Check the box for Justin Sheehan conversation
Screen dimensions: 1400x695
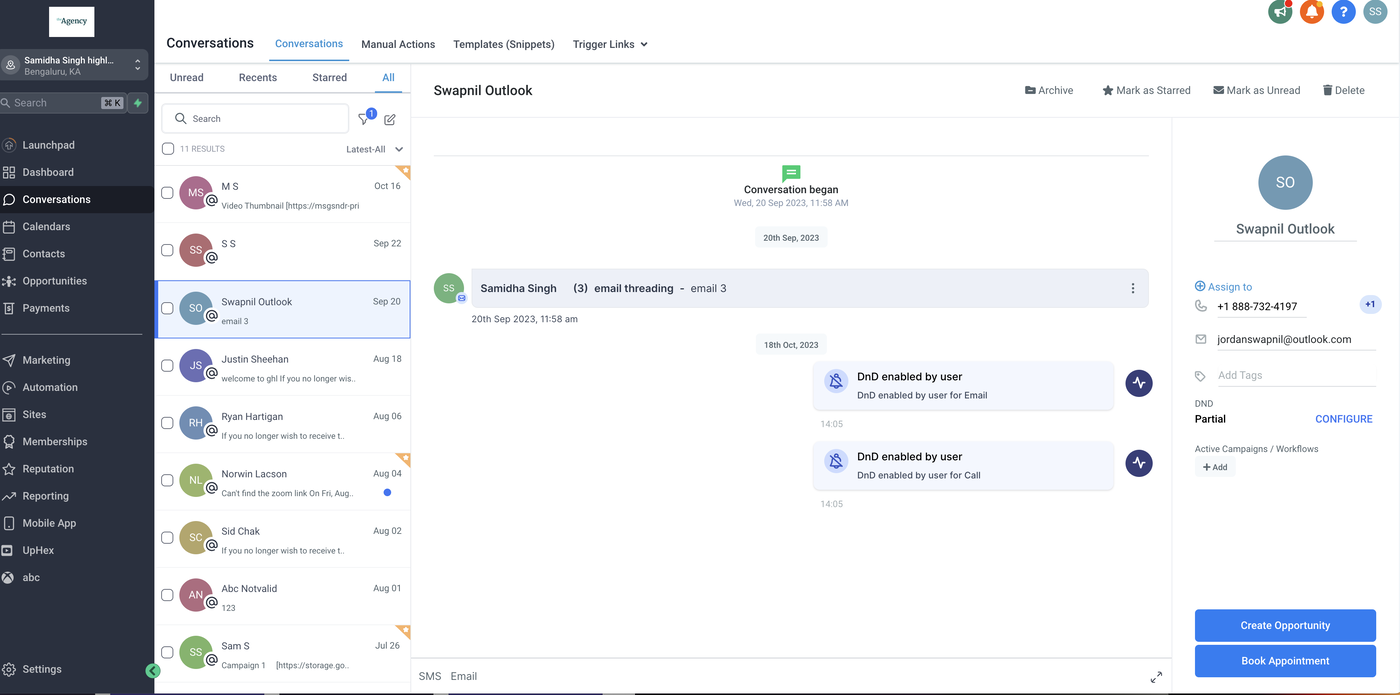[x=167, y=366]
